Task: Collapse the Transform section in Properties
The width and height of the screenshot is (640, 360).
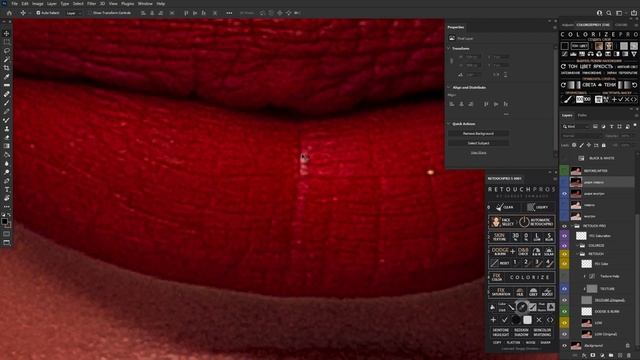Action: (449, 49)
